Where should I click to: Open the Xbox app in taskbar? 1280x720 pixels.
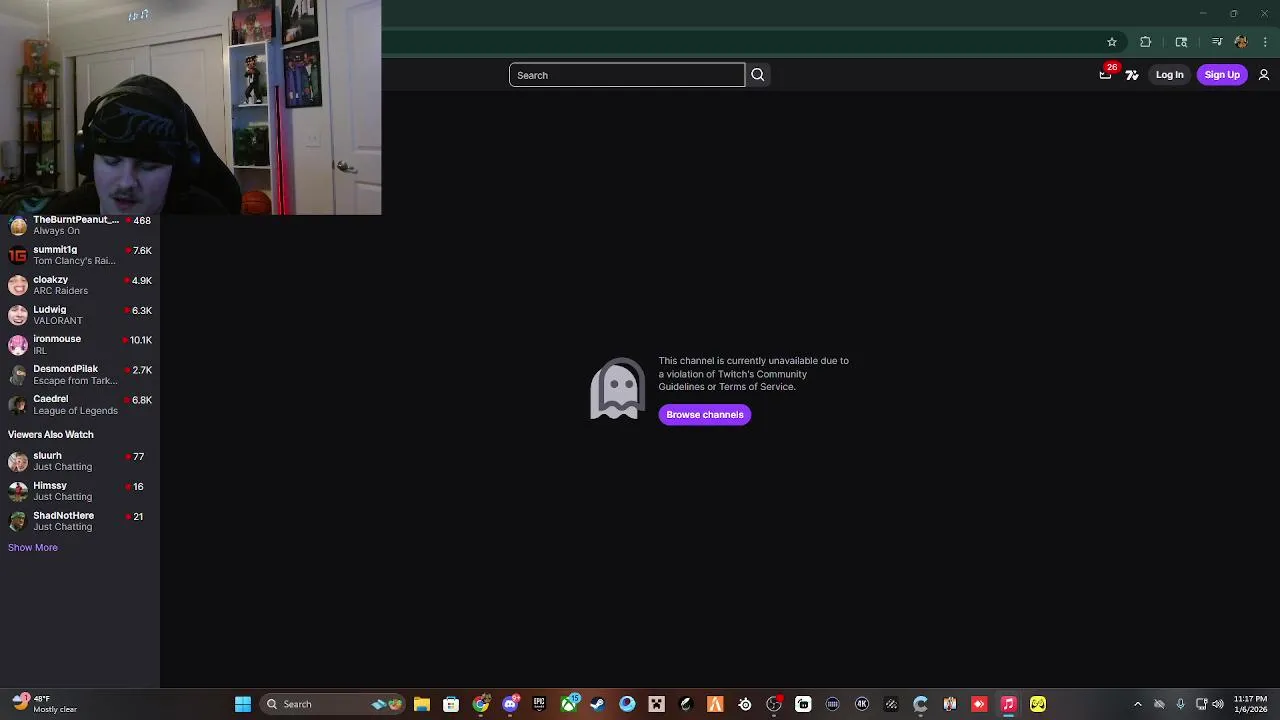(x=569, y=704)
